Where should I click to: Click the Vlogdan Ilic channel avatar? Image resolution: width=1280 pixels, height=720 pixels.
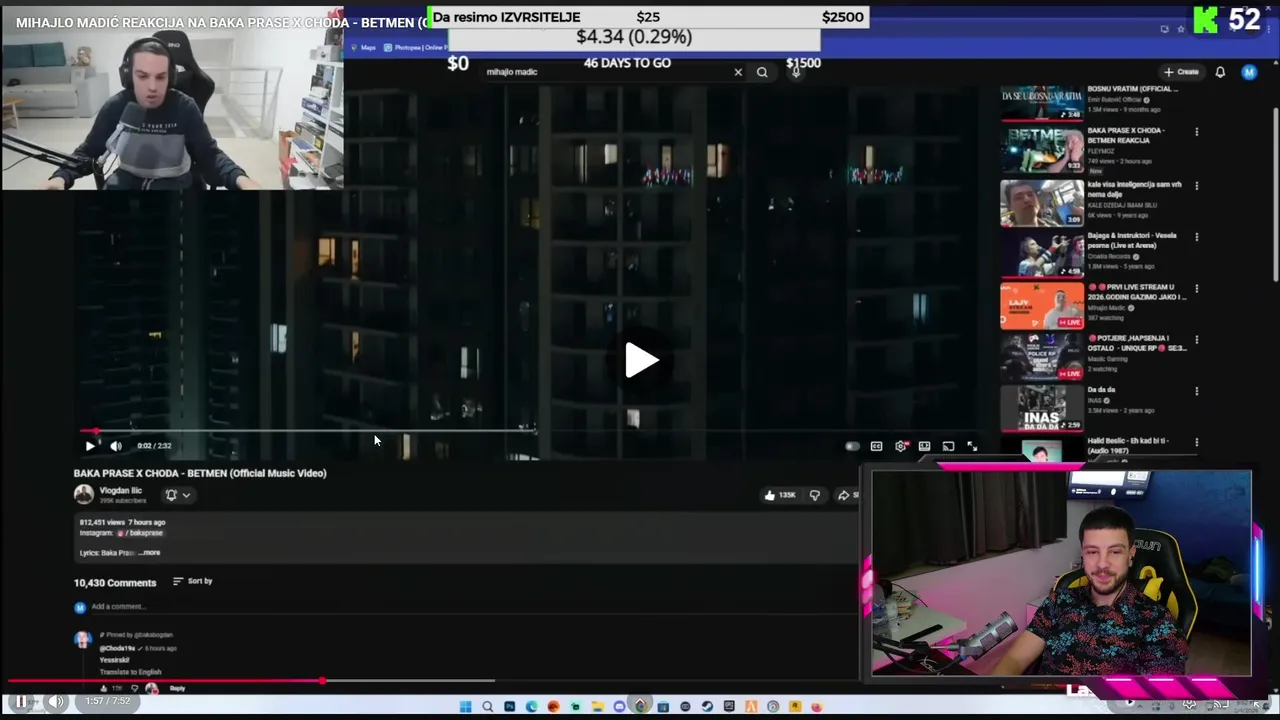coord(84,494)
